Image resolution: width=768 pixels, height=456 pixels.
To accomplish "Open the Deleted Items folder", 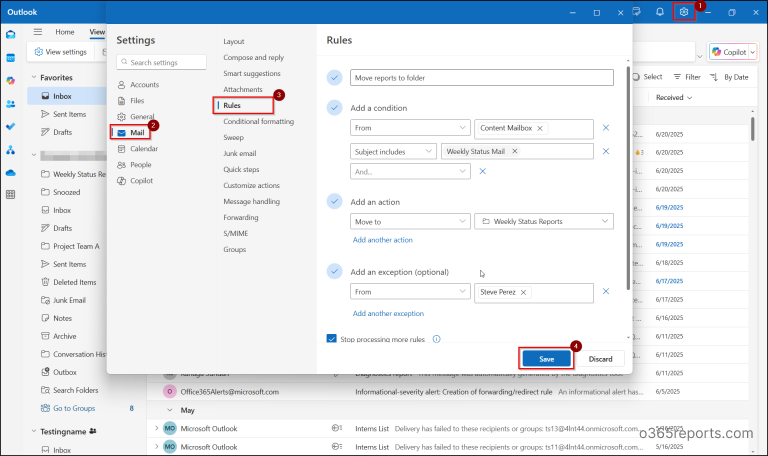I will pyautogui.click(x=69, y=282).
